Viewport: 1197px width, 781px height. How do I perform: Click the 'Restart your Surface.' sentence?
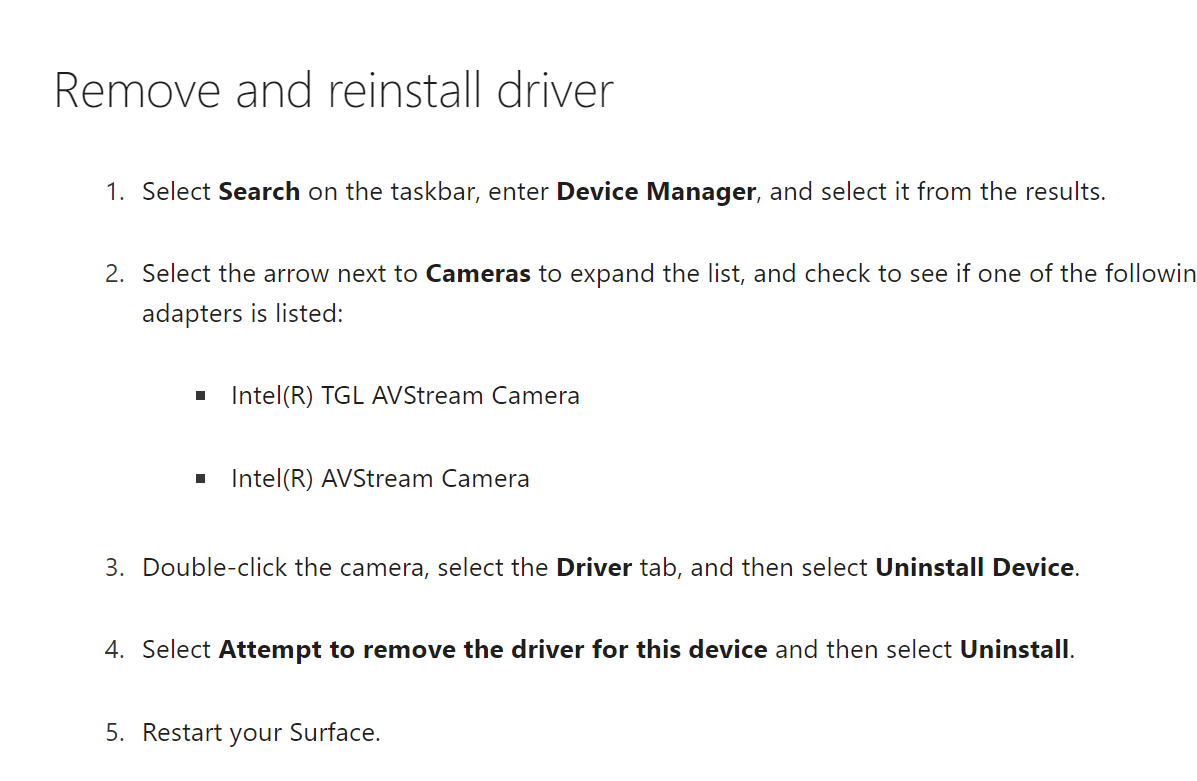pyautogui.click(x=261, y=733)
